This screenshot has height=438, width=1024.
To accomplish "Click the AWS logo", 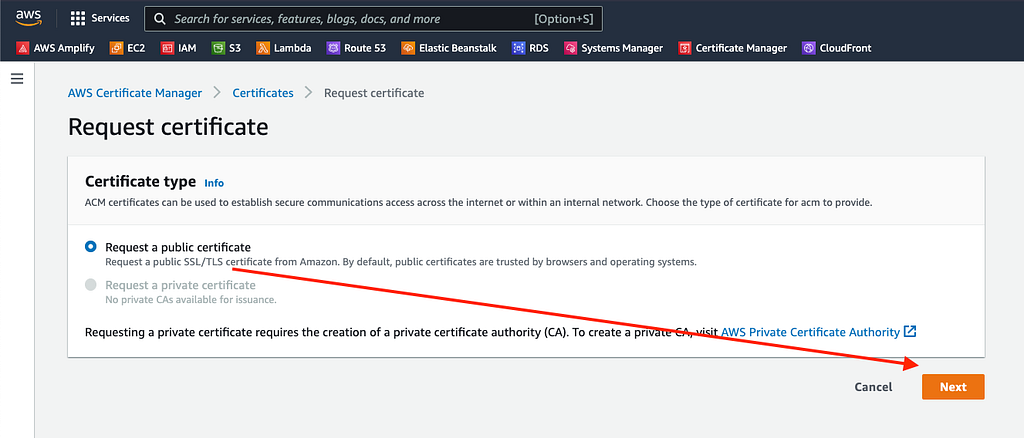I will pyautogui.click(x=28, y=17).
